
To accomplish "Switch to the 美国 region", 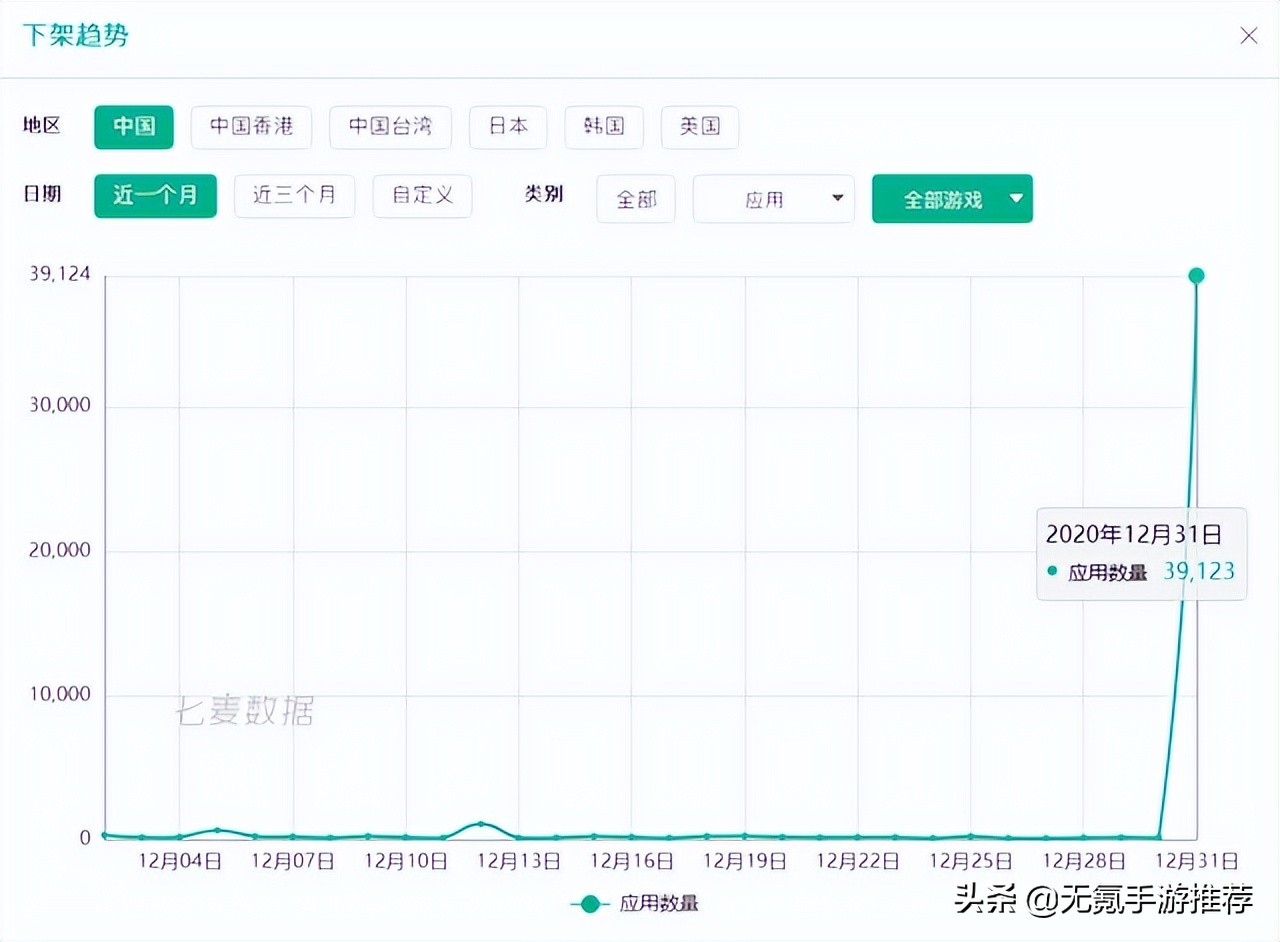I will tap(699, 127).
